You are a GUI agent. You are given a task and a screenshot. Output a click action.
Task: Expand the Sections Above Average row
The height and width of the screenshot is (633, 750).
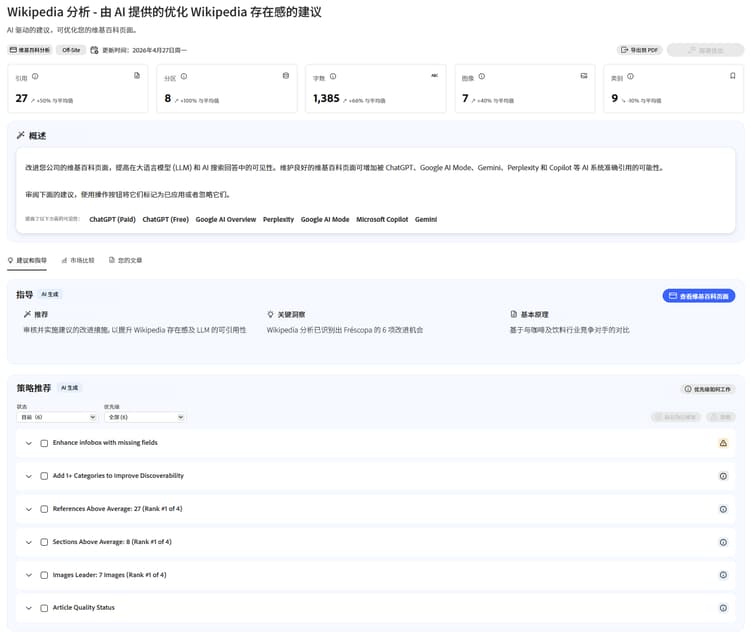29,542
